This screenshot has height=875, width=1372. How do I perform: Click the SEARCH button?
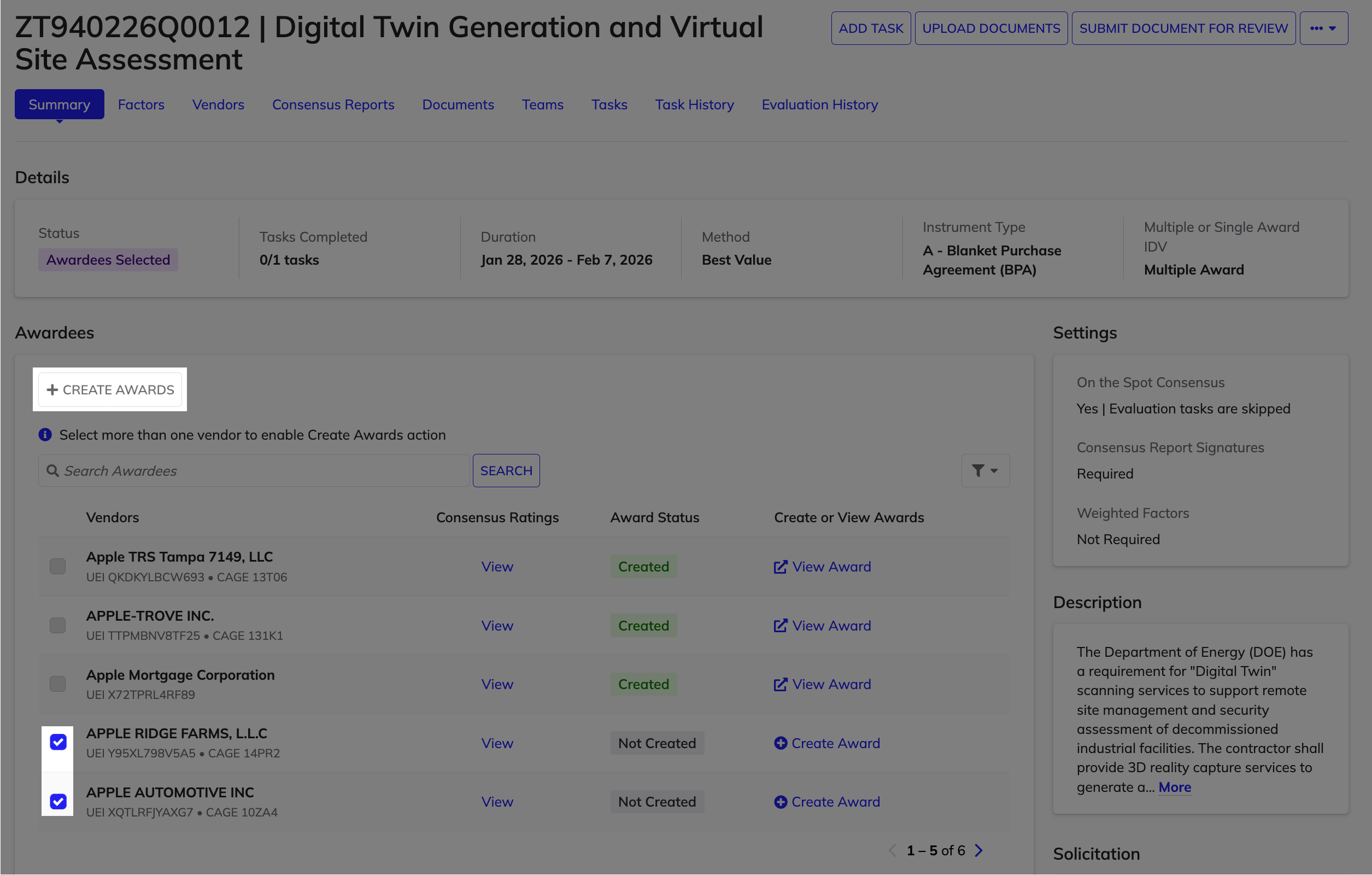click(506, 471)
